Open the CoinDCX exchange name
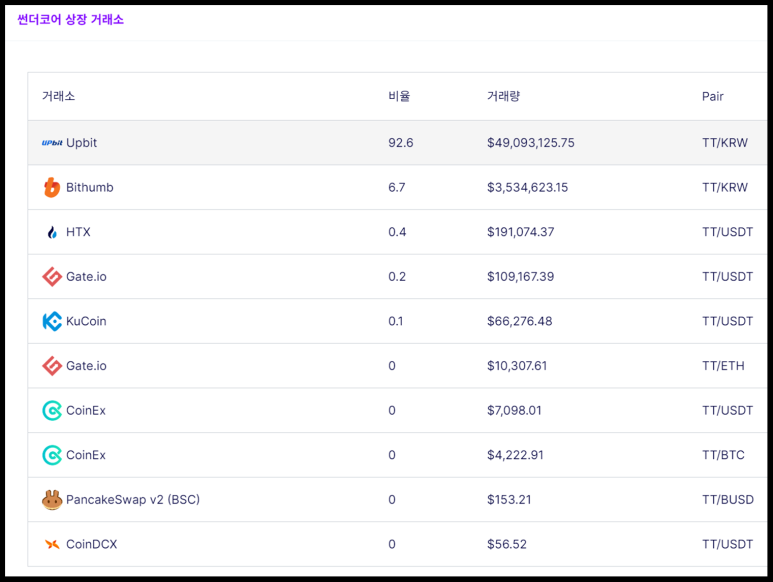 [92, 544]
